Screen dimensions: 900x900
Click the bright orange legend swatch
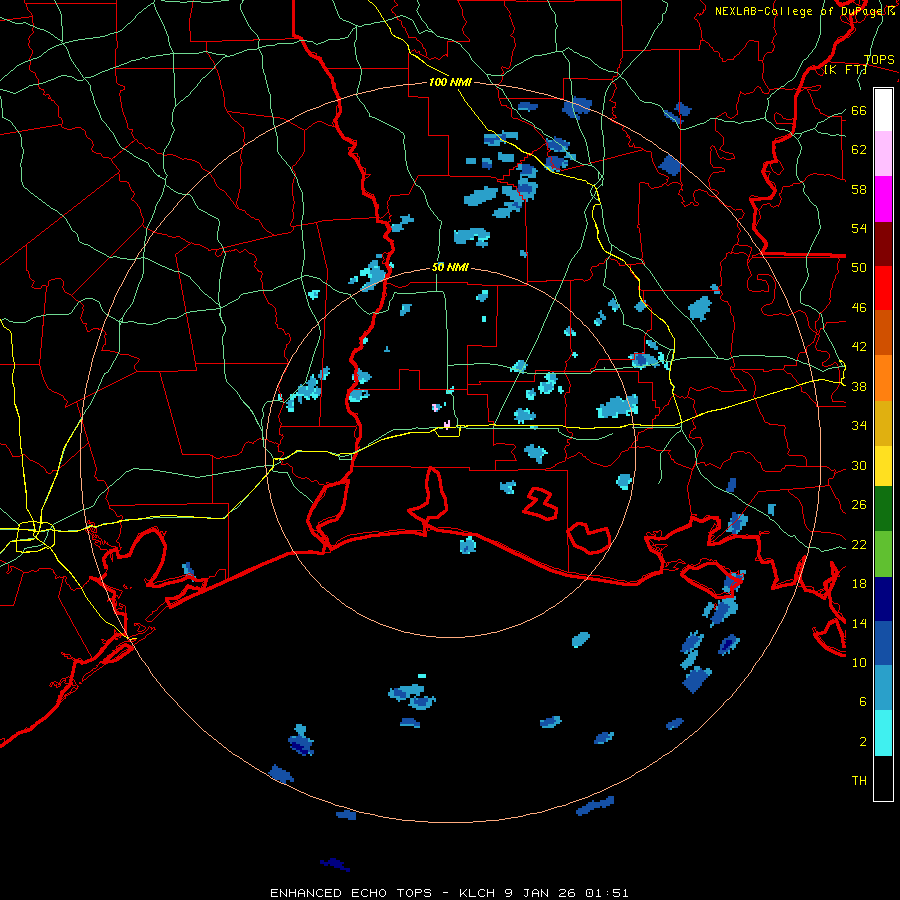883,378
